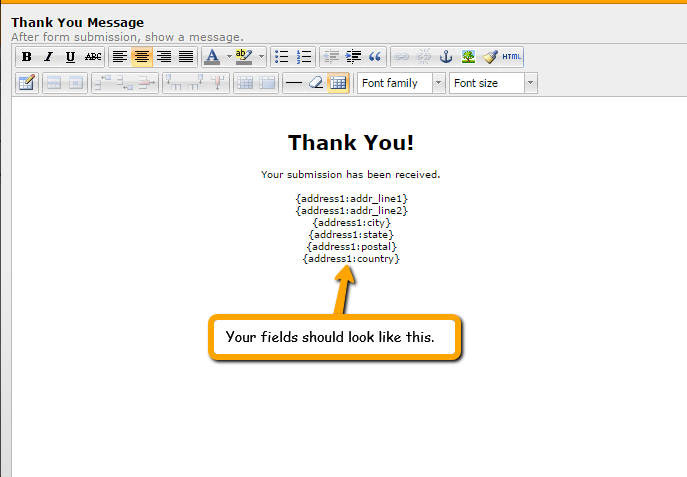Align text to the left
687x477 pixels.
tap(120, 57)
